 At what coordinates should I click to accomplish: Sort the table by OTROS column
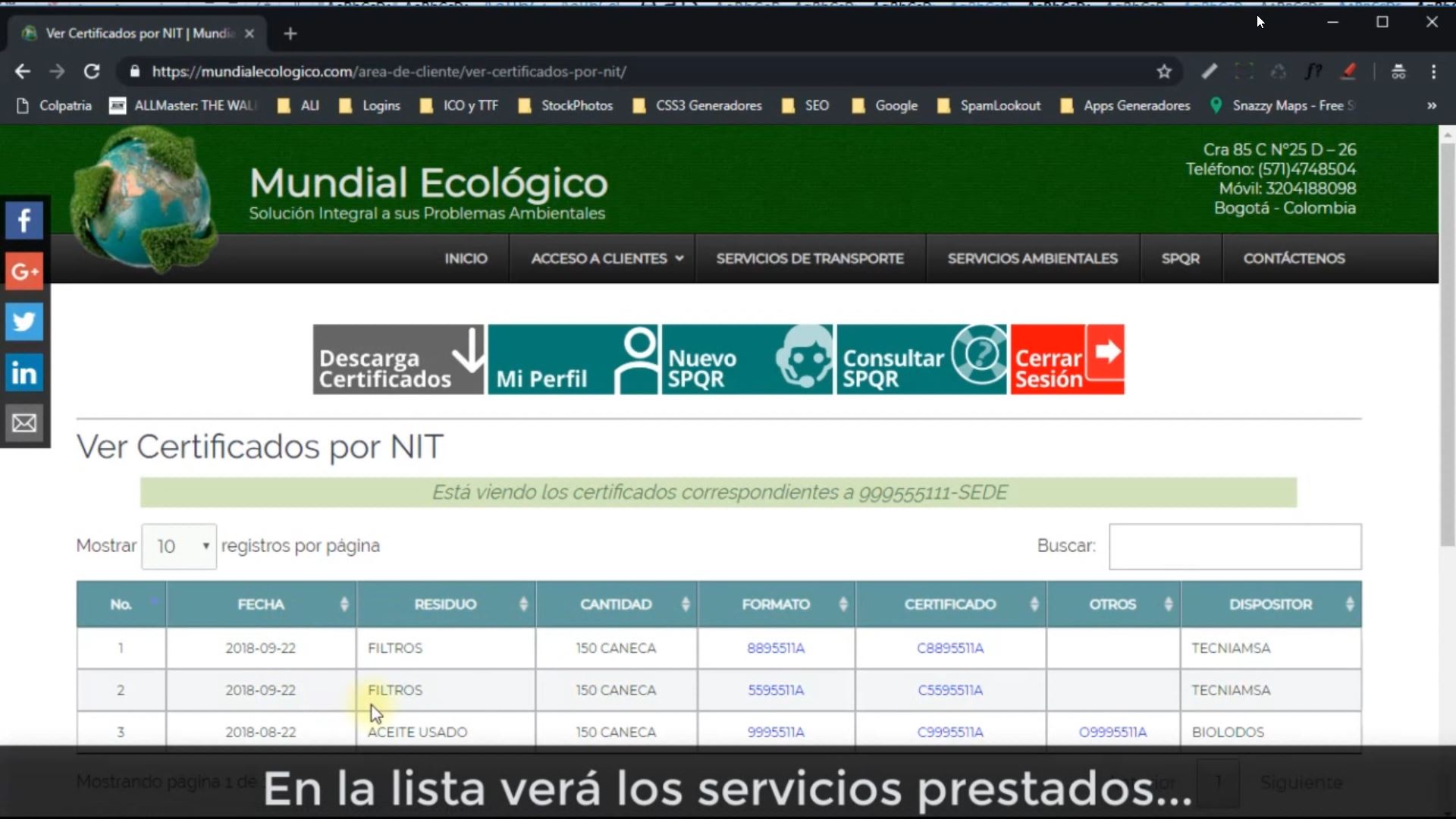tap(1113, 604)
